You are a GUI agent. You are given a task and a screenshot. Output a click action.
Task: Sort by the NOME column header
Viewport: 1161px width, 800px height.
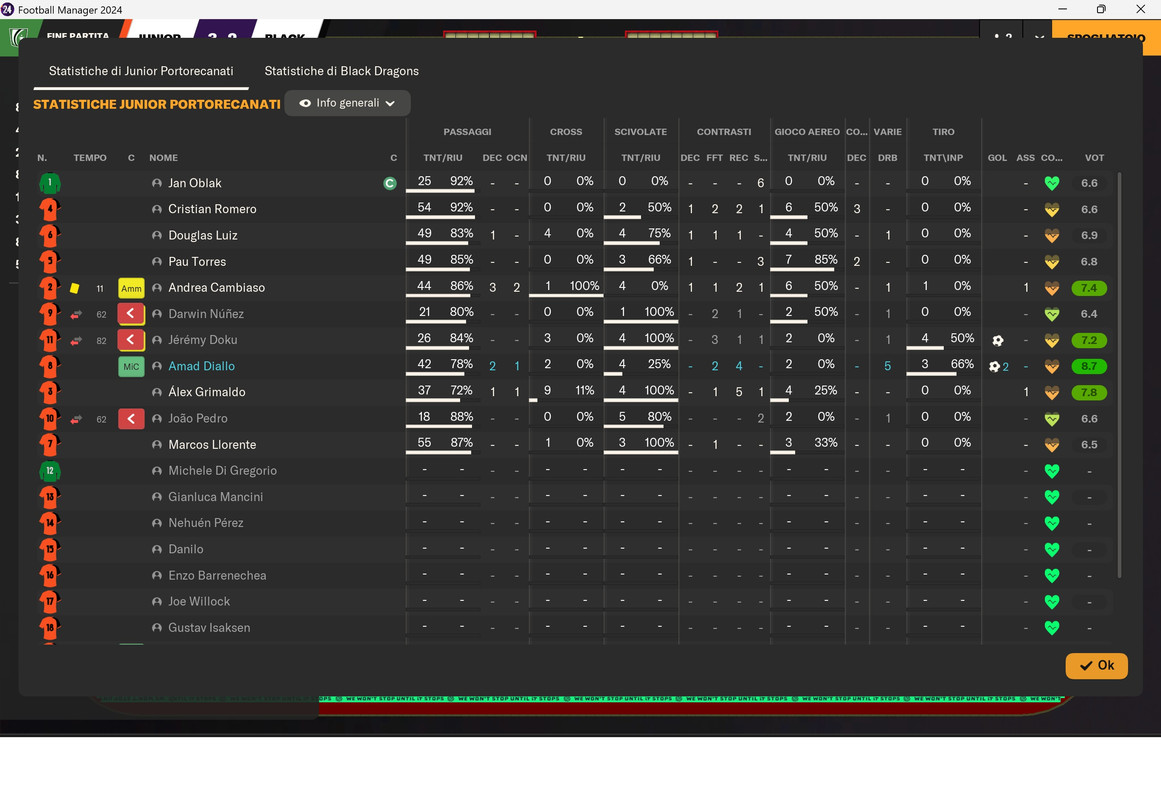coord(163,158)
